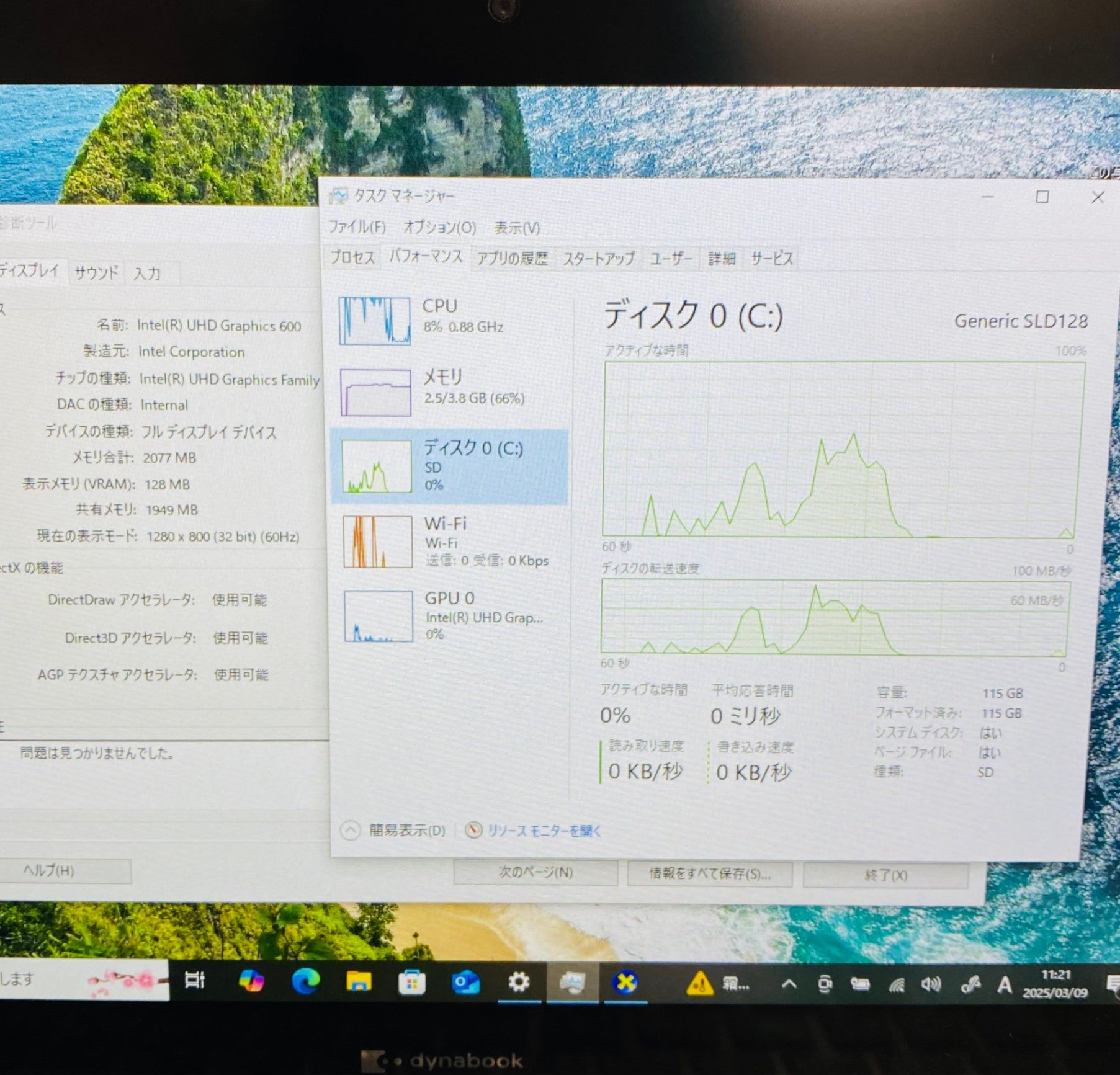
Task: Open the 表示(V) menu
Action: [x=516, y=228]
